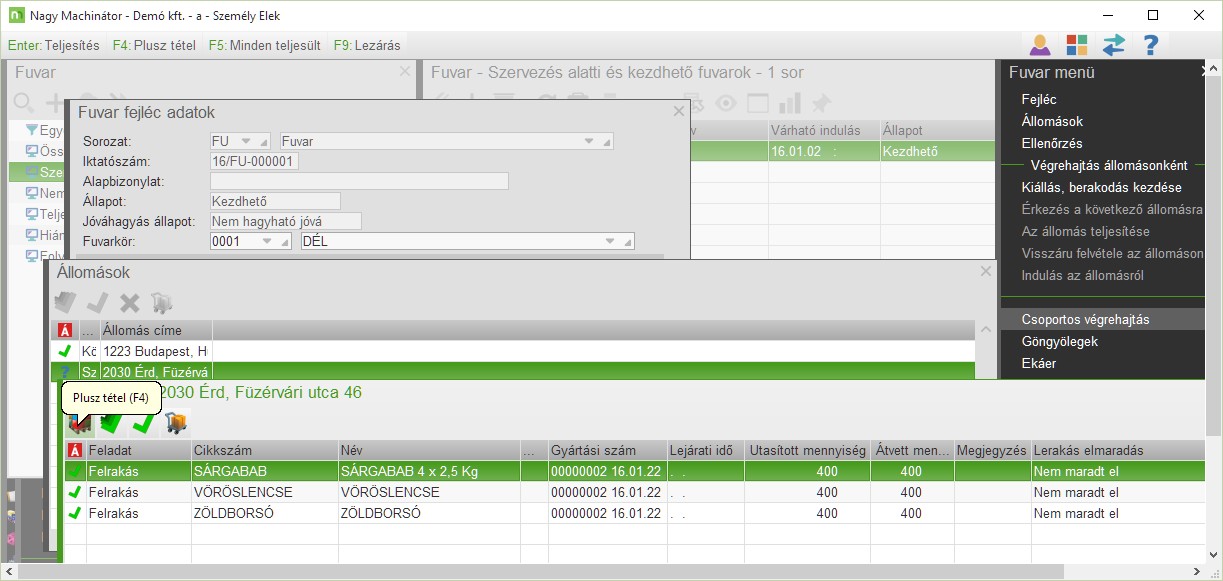Click the blue question mark in 2030 Érd row
1223x581 pixels.
click(65, 371)
